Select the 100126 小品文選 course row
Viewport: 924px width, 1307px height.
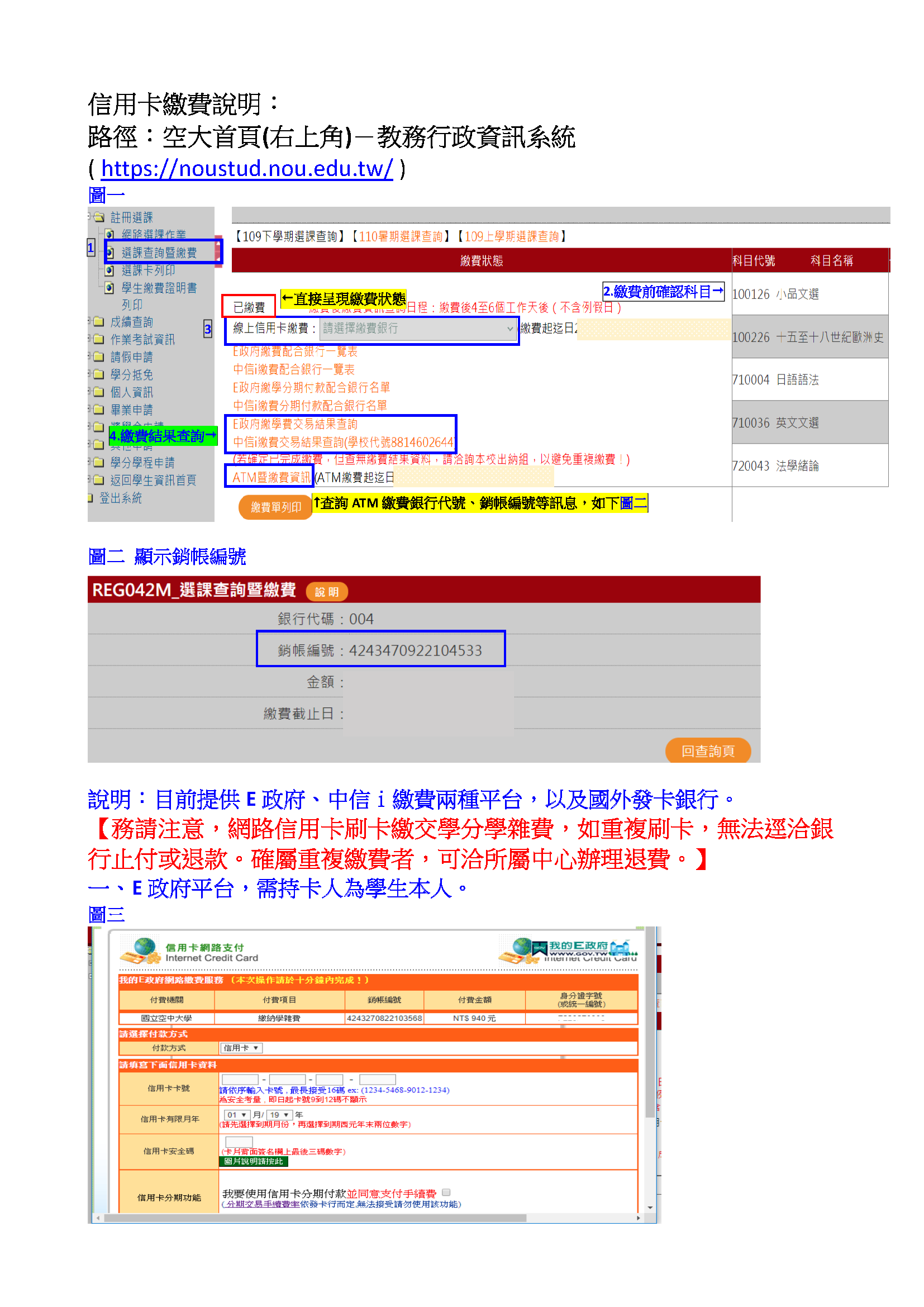tap(809, 294)
